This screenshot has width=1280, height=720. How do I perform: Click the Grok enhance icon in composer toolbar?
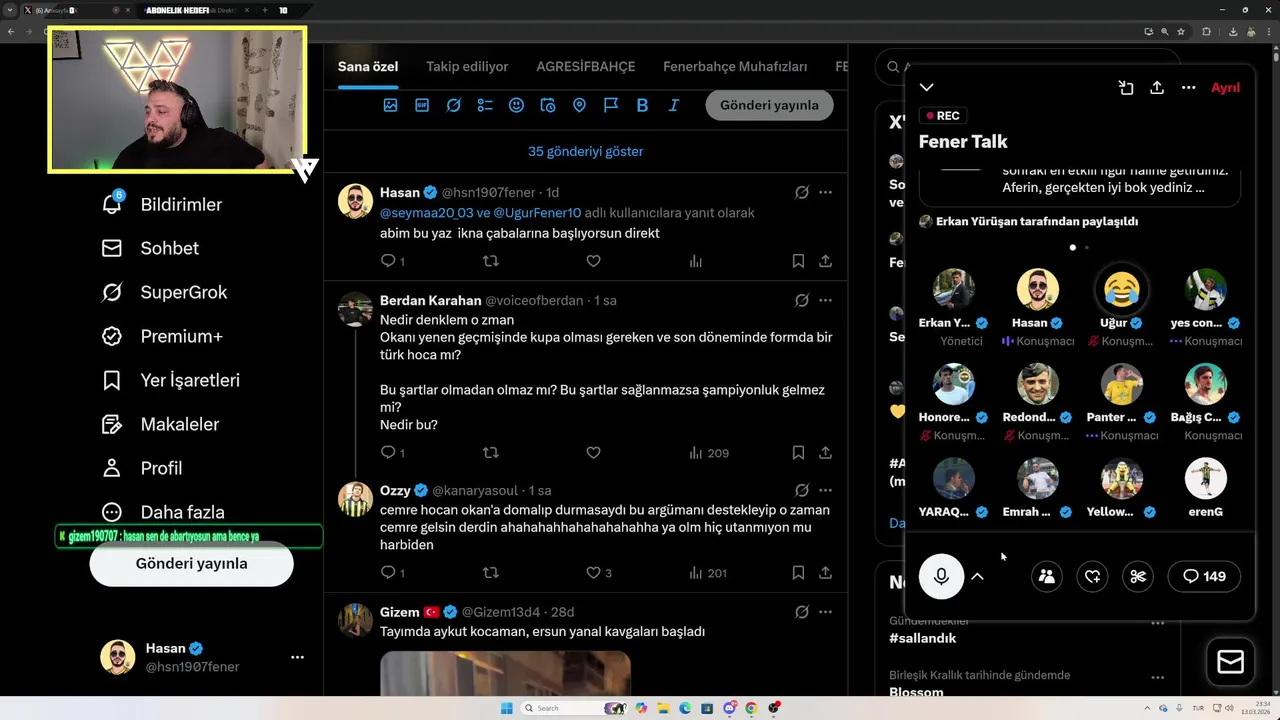pos(453,105)
